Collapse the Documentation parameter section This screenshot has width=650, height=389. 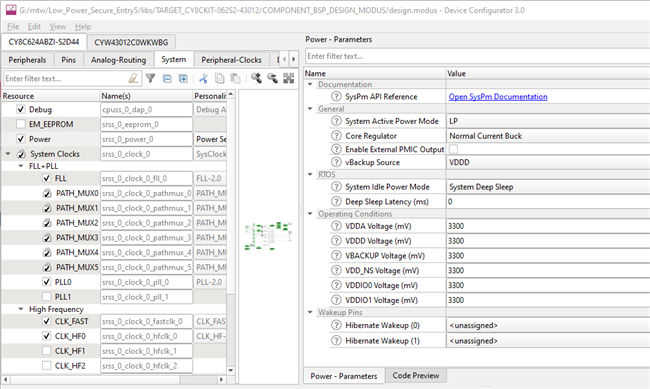tap(310, 84)
